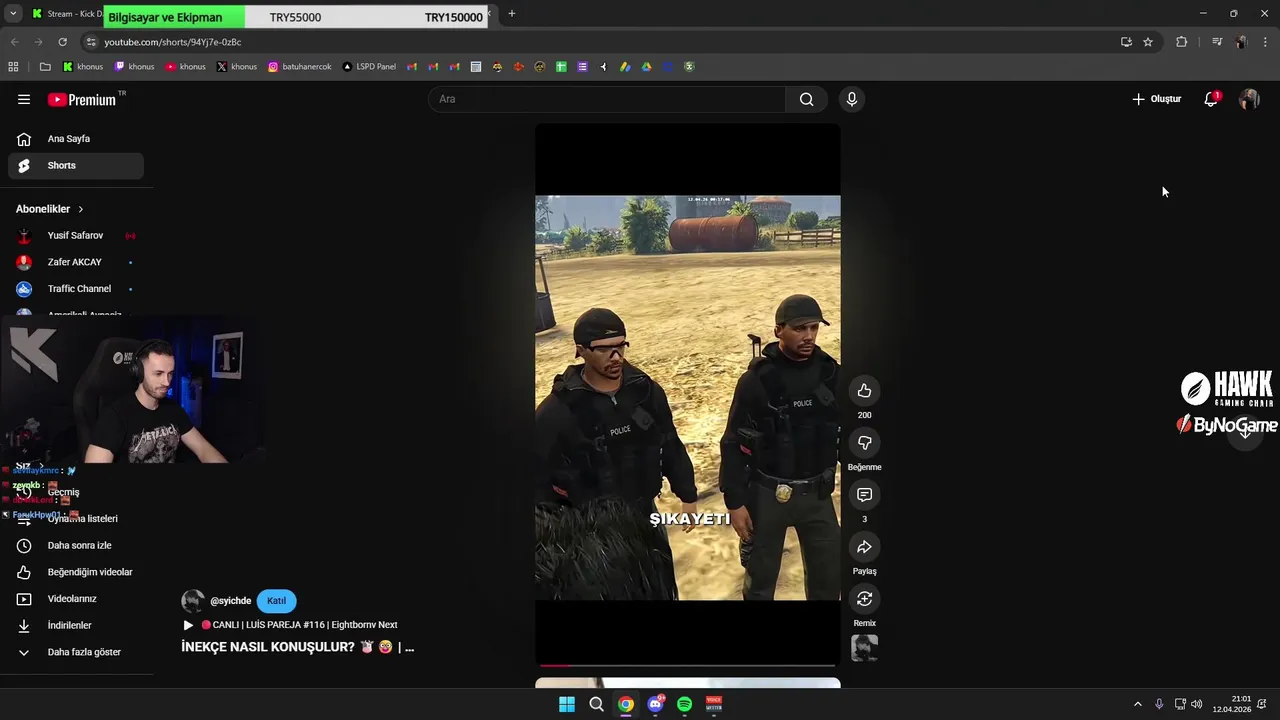
Task: Open Traffic Channel subscription
Action: (76, 289)
